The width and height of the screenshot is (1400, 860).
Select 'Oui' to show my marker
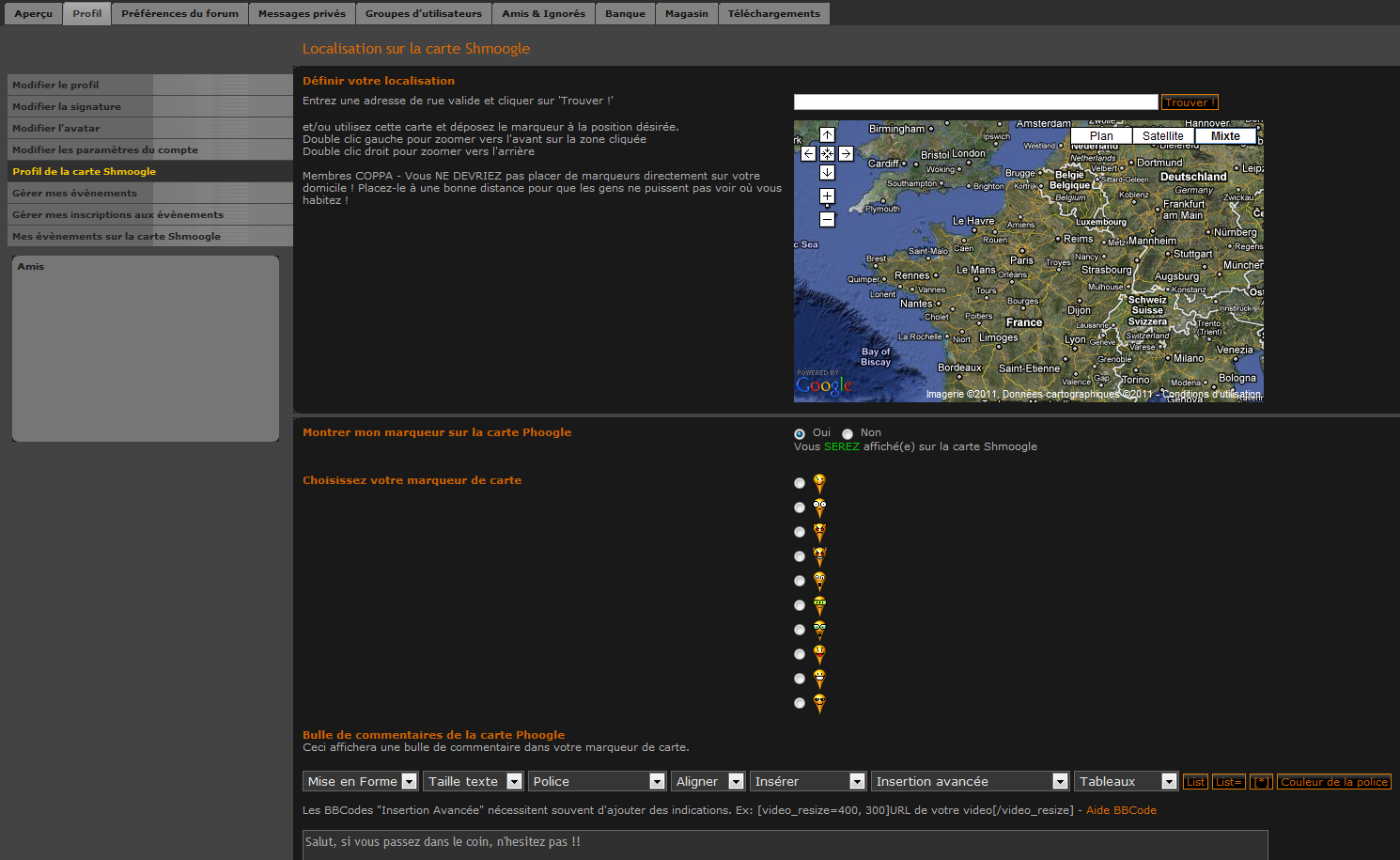click(x=800, y=434)
